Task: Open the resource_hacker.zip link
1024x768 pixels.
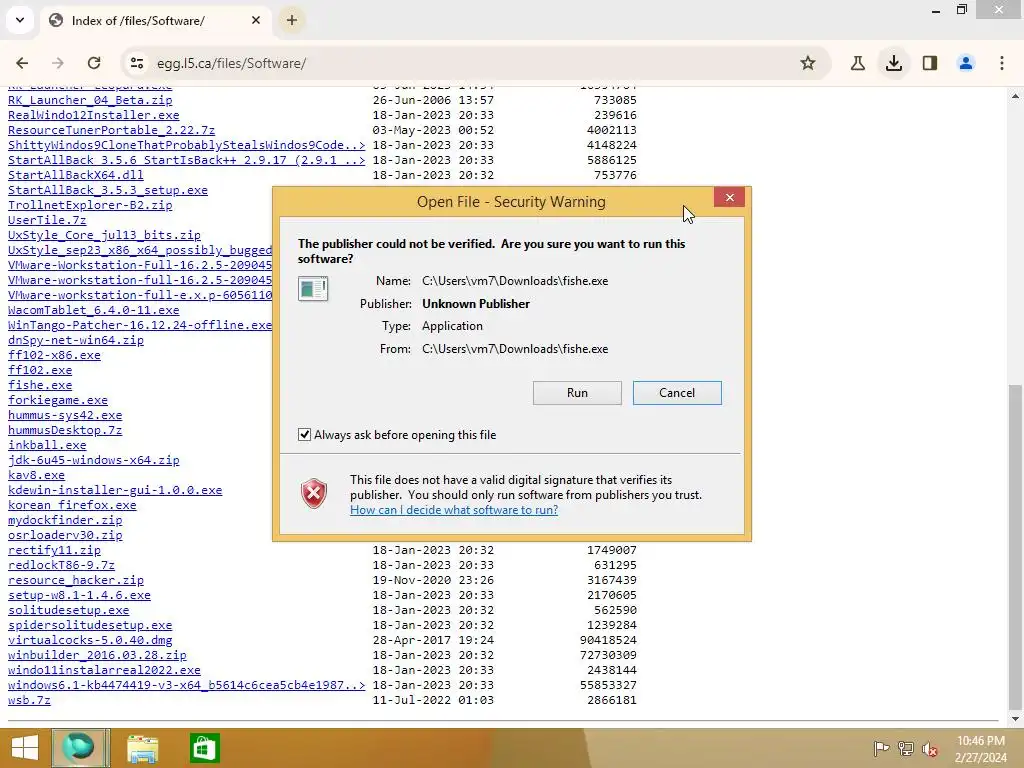Action: click(x=76, y=581)
